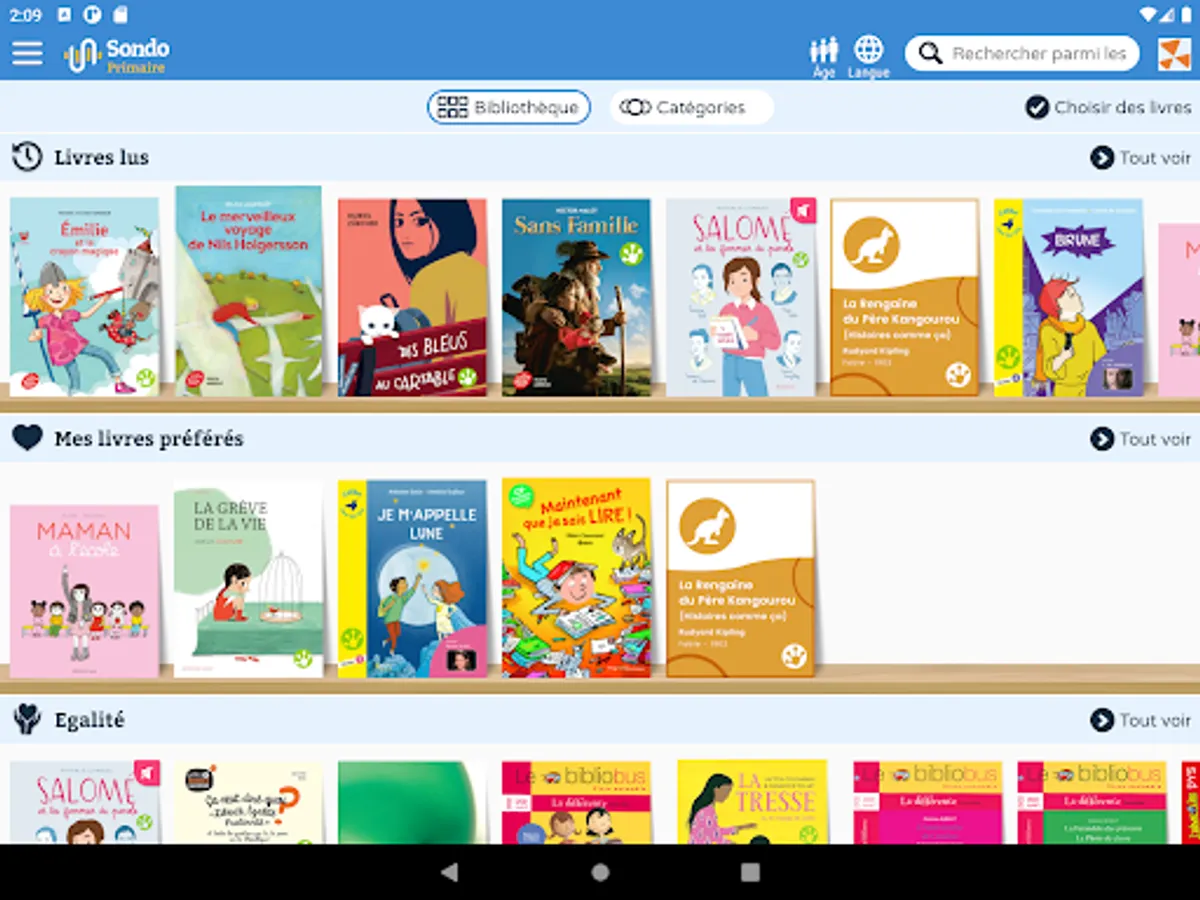This screenshot has width=1200, height=900.
Task: Tap the heart icon of Mes livres préférés
Action: point(27,438)
